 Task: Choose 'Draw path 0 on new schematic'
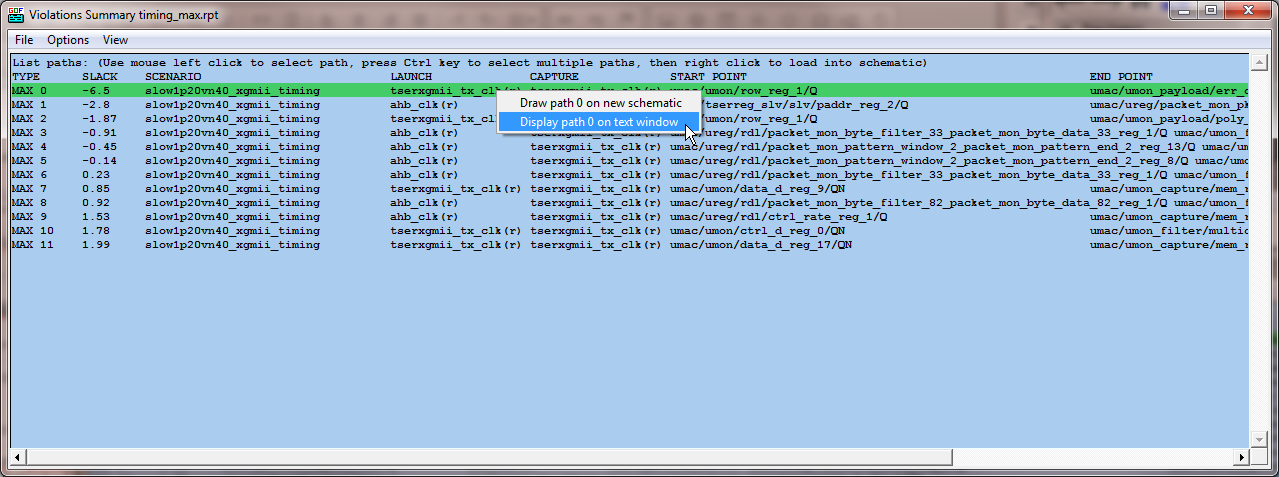pyautogui.click(x=600, y=103)
